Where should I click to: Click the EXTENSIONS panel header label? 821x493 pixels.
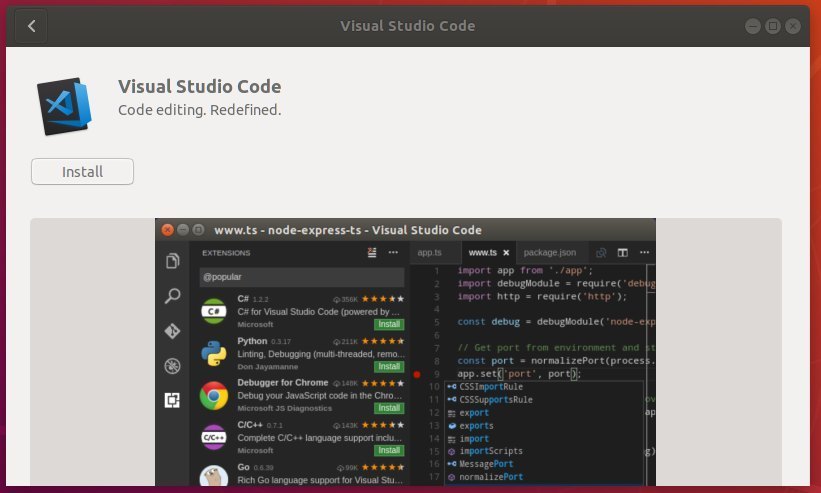[226, 253]
